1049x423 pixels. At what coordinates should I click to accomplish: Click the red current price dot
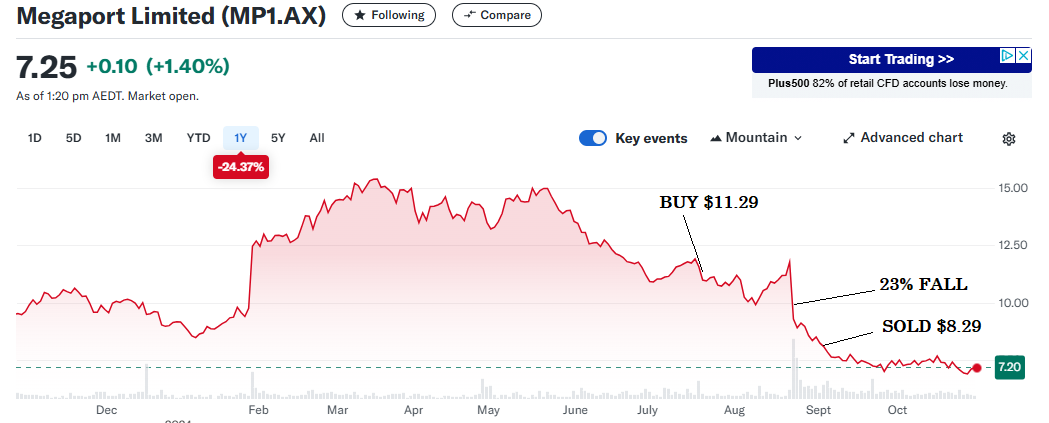point(977,368)
